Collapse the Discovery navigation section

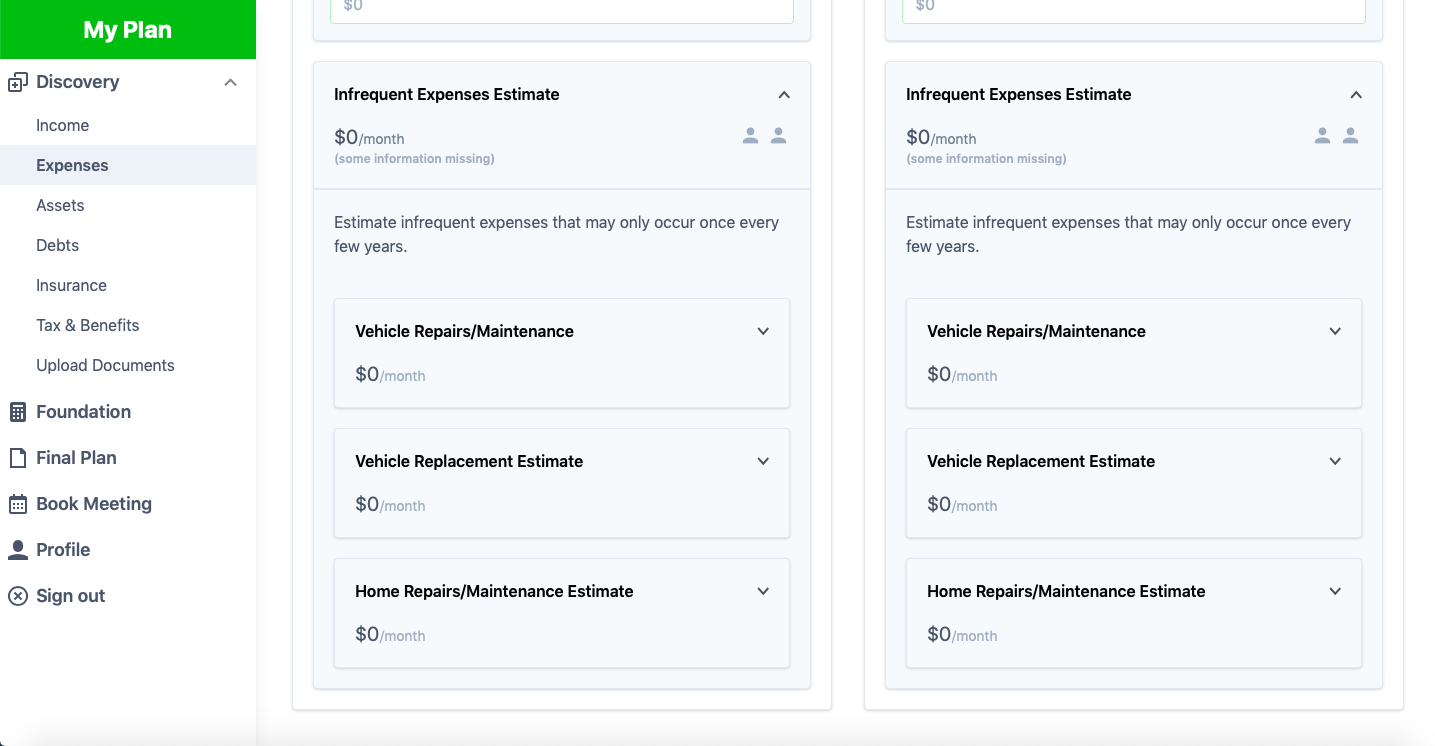[x=229, y=82]
